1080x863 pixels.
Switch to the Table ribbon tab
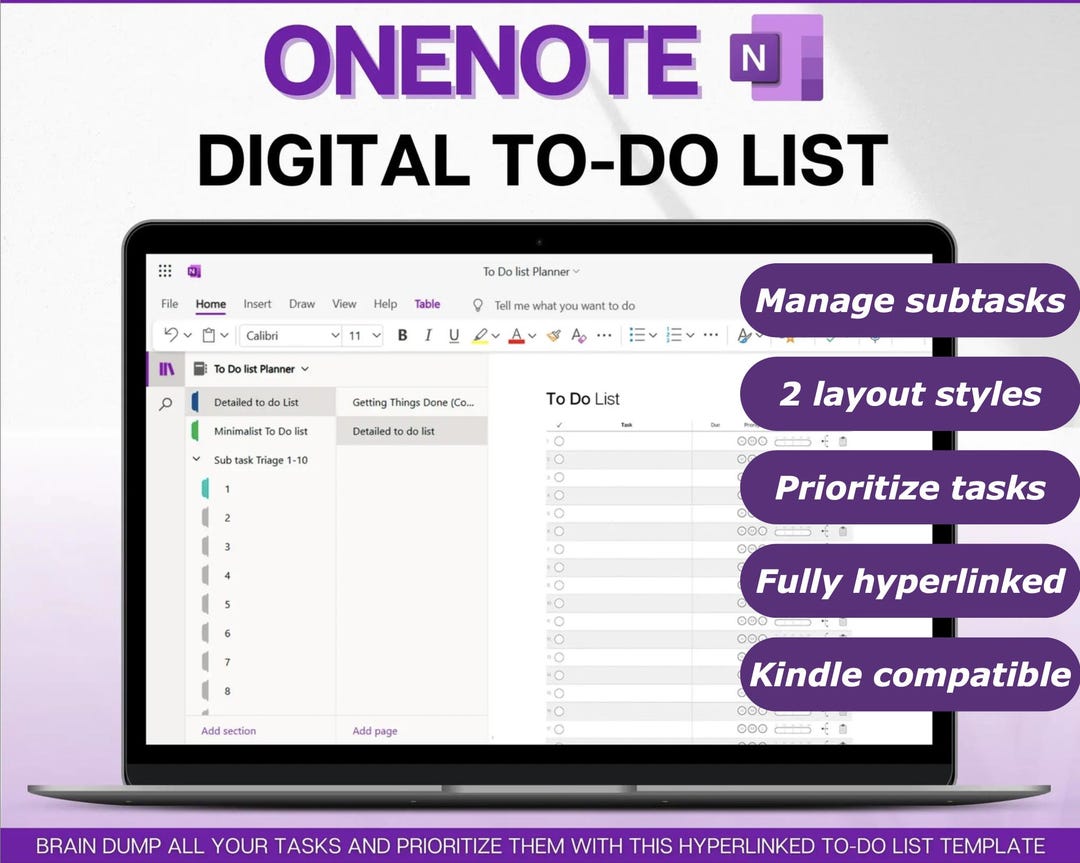click(x=428, y=303)
